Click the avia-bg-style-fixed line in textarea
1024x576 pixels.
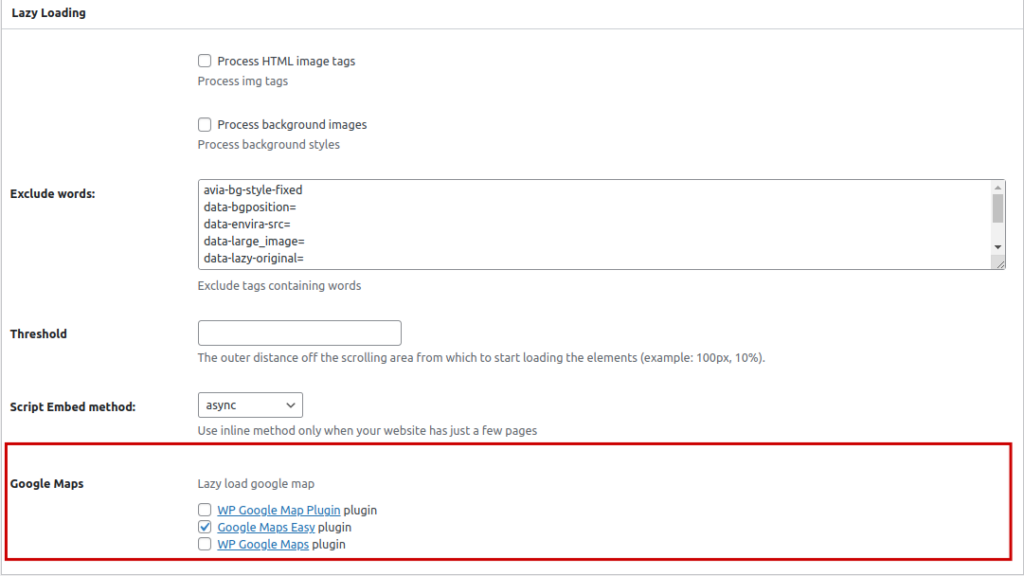click(253, 190)
